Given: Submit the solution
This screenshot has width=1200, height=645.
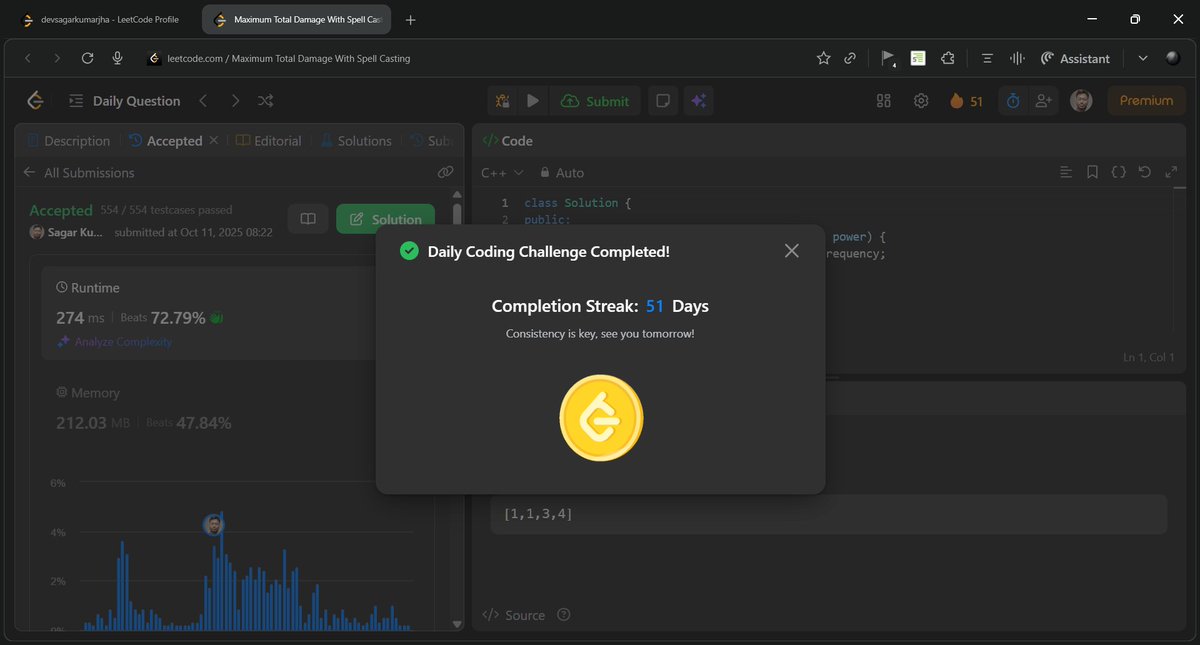Looking at the screenshot, I should click(x=595, y=101).
